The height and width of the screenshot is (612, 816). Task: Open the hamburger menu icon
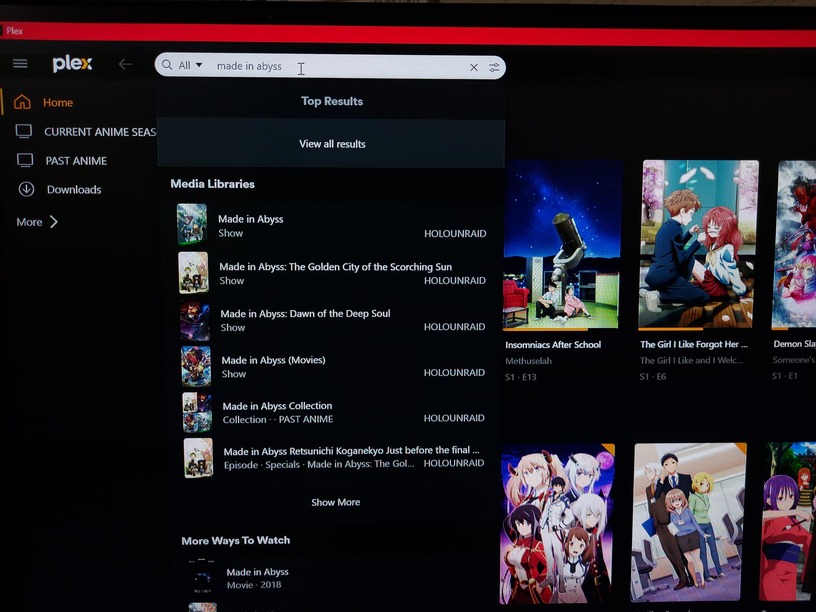click(20, 63)
